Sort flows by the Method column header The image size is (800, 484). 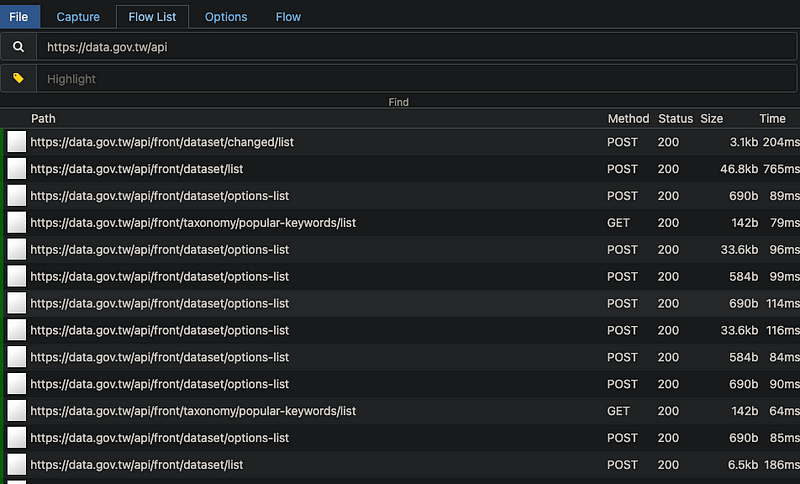(628, 118)
